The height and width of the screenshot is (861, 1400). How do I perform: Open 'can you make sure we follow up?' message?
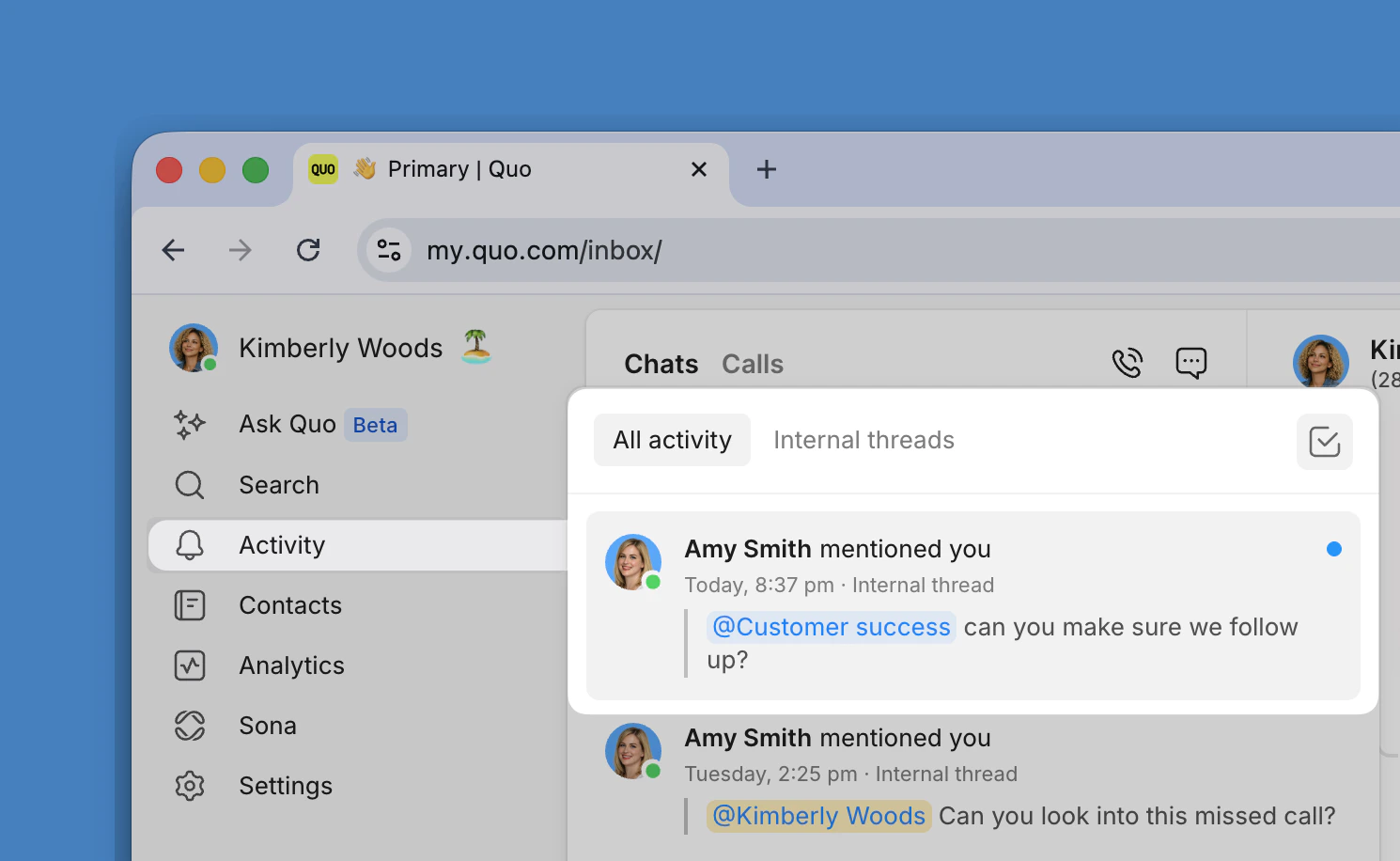click(x=1003, y=644)
